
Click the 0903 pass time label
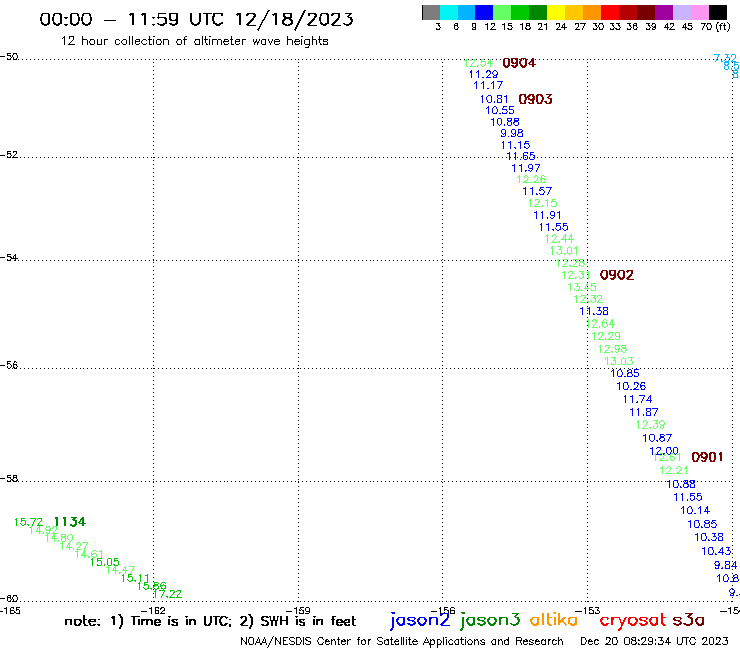coord(535,99)
